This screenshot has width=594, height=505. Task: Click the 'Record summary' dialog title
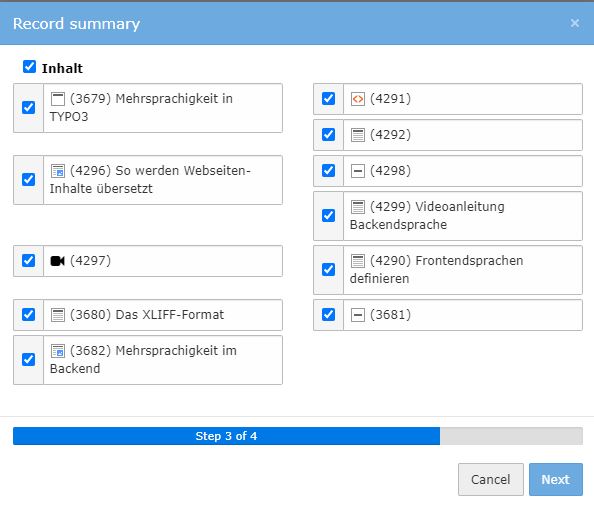(x=77, y=23)
